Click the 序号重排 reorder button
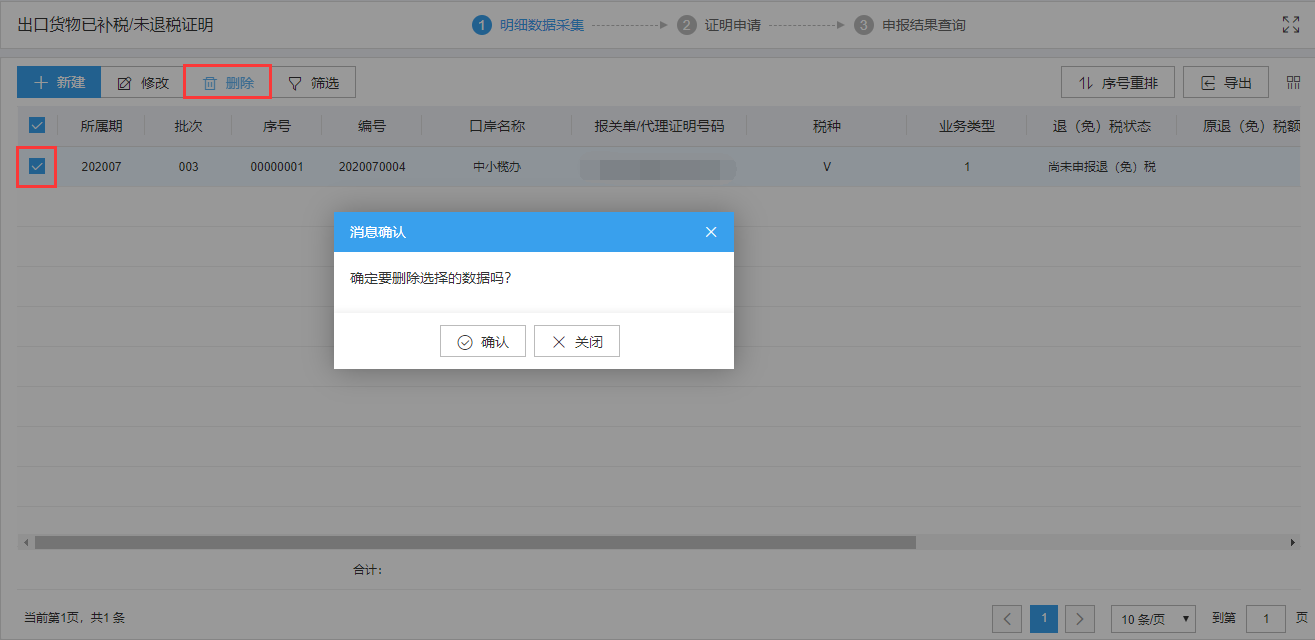The width and height of the screenshot is (1315, 640). (1117, 82)
